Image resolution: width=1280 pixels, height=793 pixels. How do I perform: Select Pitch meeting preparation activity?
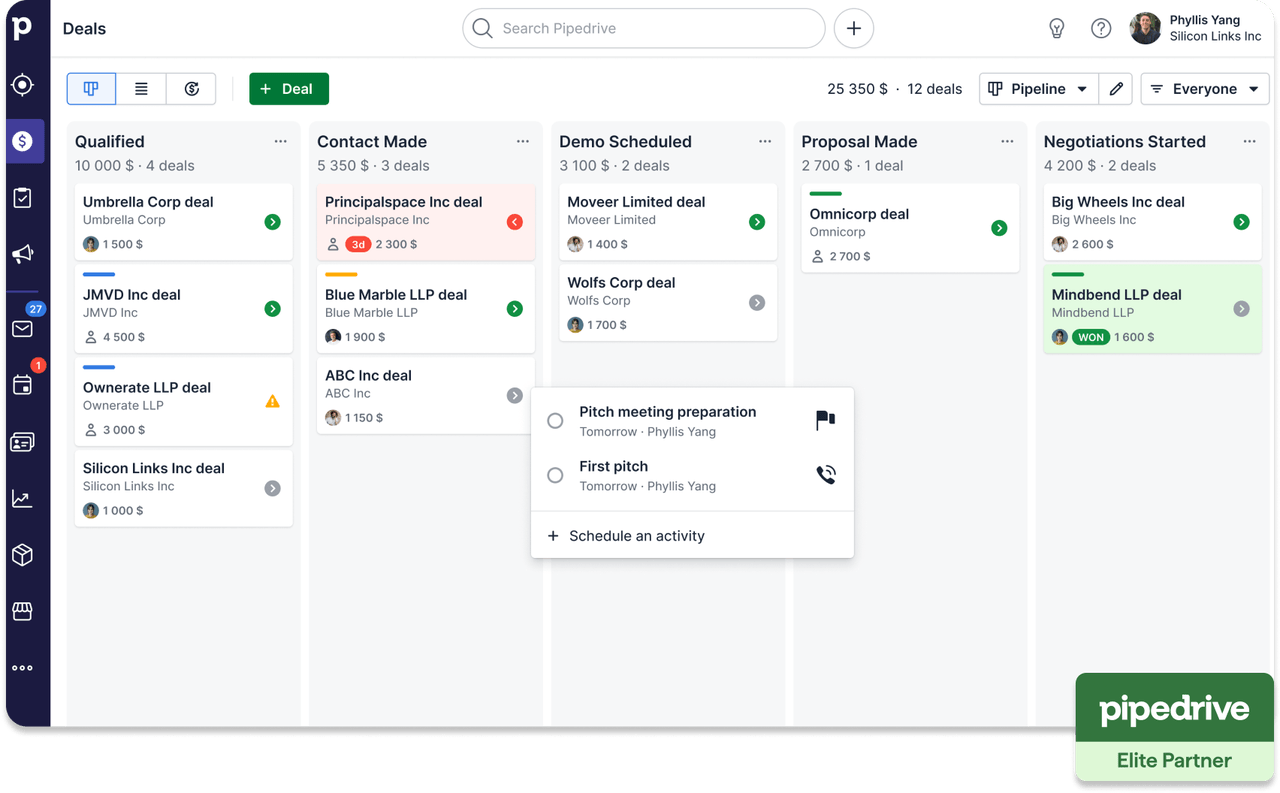[692, 421]
